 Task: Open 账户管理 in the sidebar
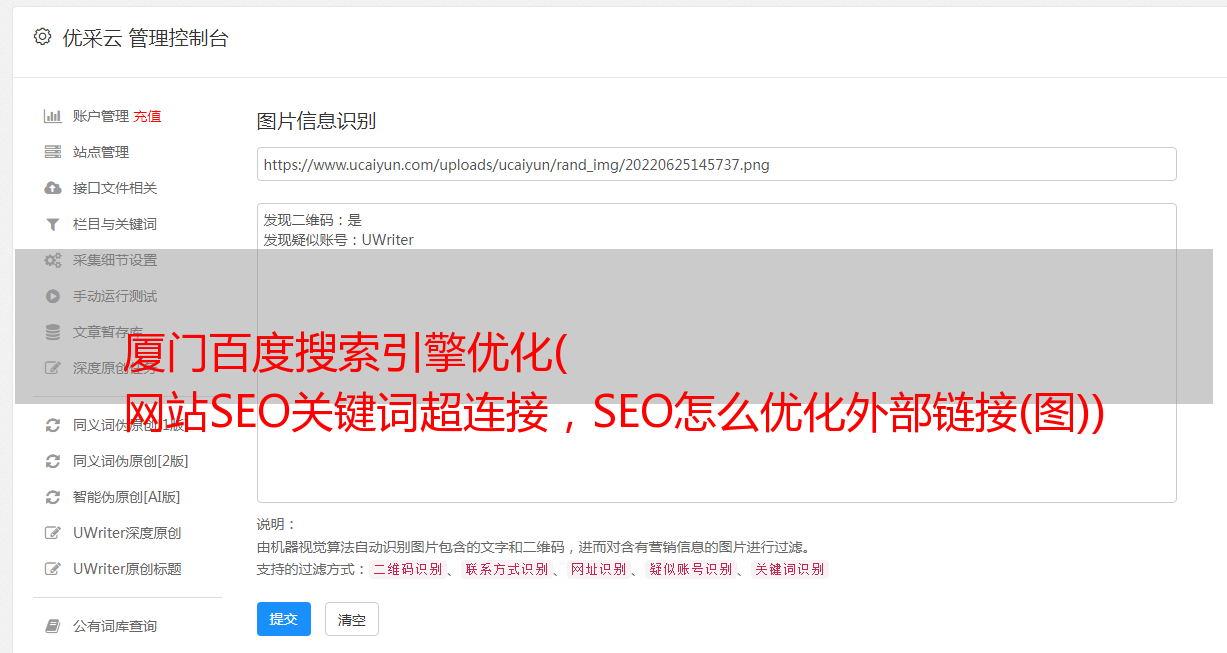[x=100, y=116]
